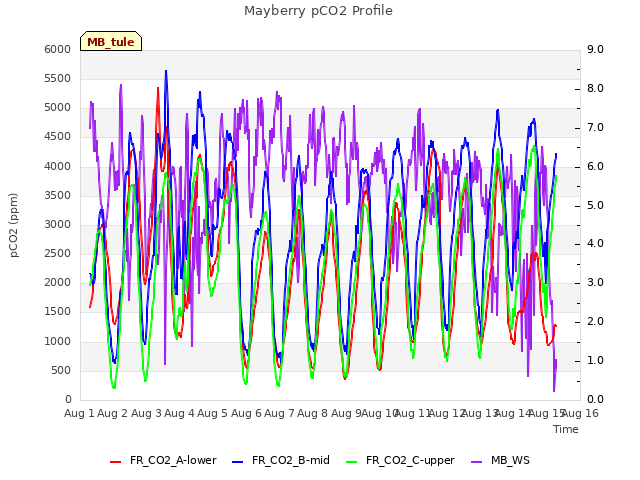This screenshot has width=640, height=480.
Task: Click the 0 left axis tick label
Action: [x=68, y=400]
